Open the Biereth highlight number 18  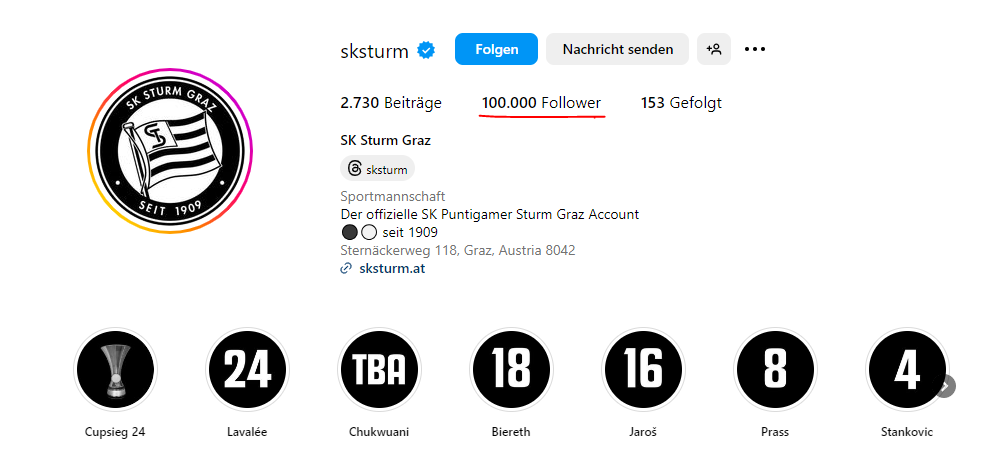pyautogui.click(x=511, y=370)
